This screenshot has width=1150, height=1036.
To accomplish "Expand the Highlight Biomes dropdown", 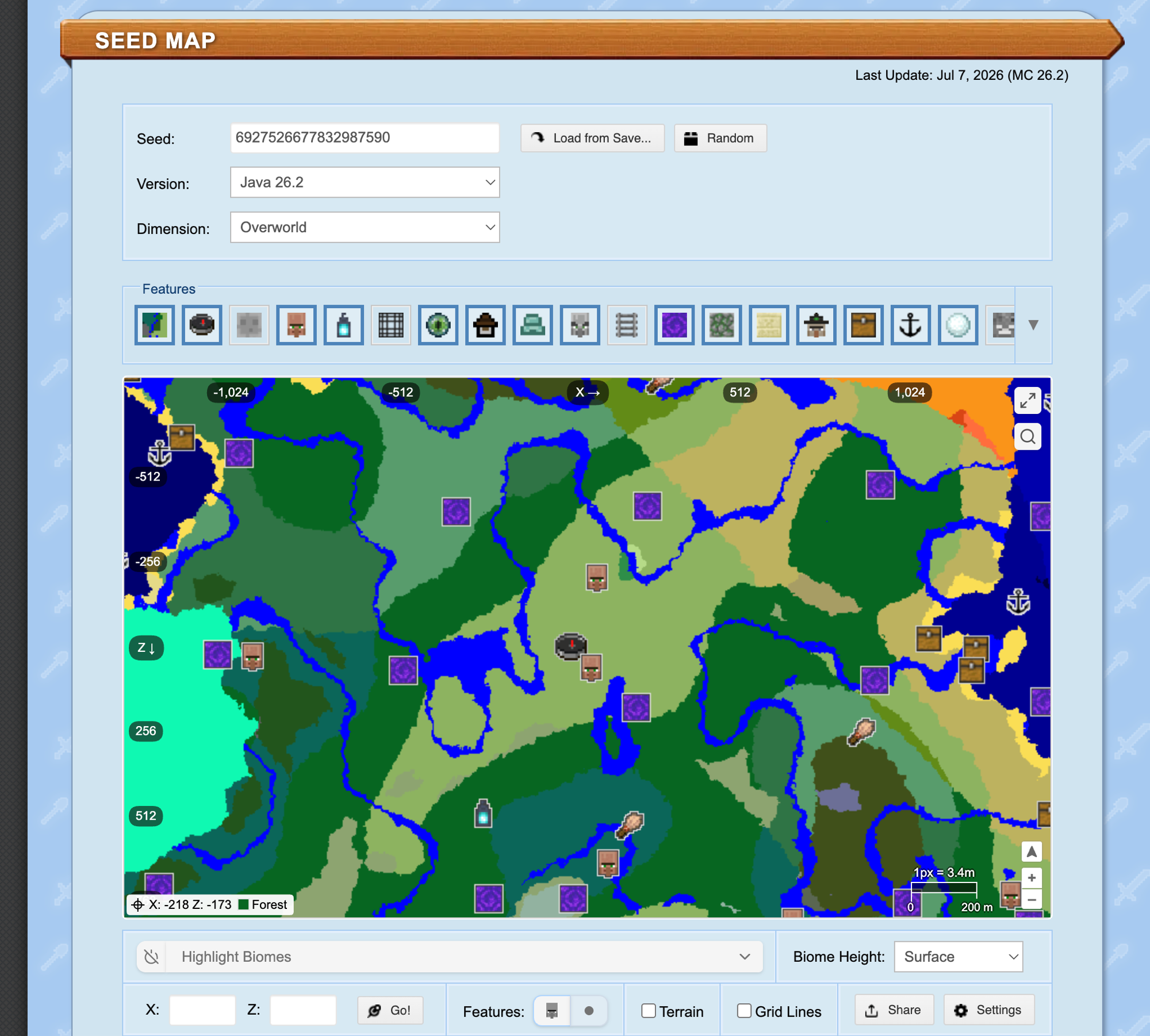I will (x=450, y=957).
